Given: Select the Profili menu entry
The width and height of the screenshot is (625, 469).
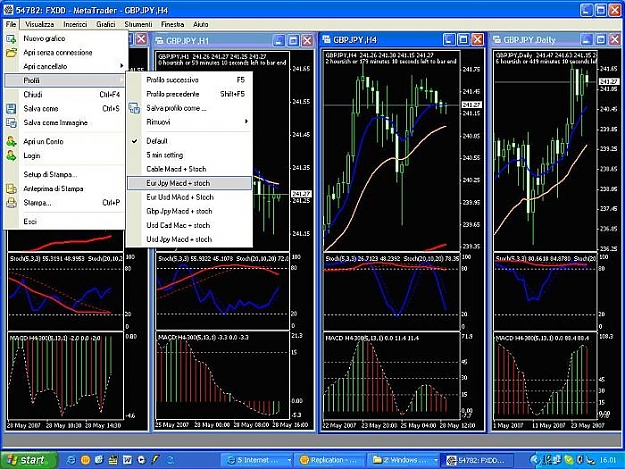Looking at the screenshot, I should click(x=64, y=80).
